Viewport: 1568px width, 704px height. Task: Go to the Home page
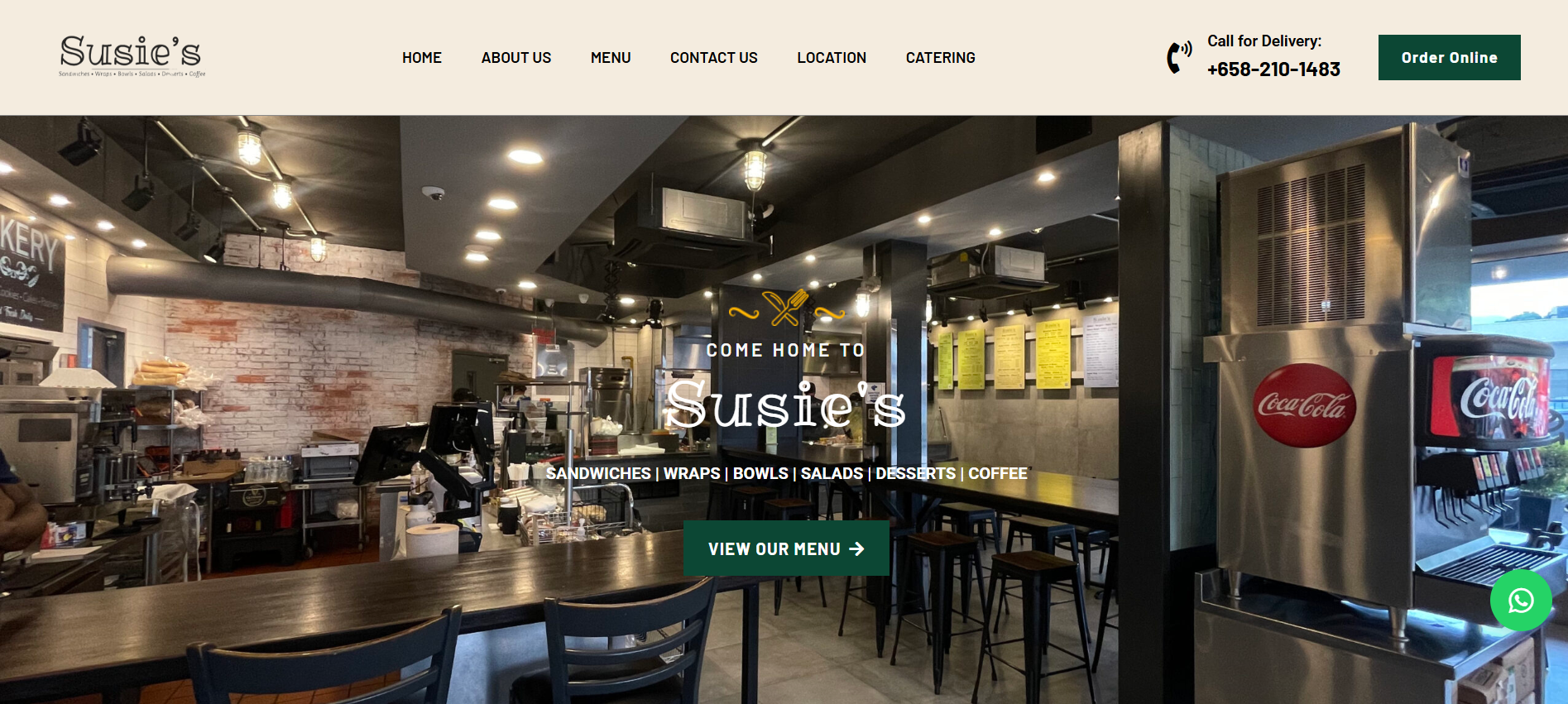[422, 58]
